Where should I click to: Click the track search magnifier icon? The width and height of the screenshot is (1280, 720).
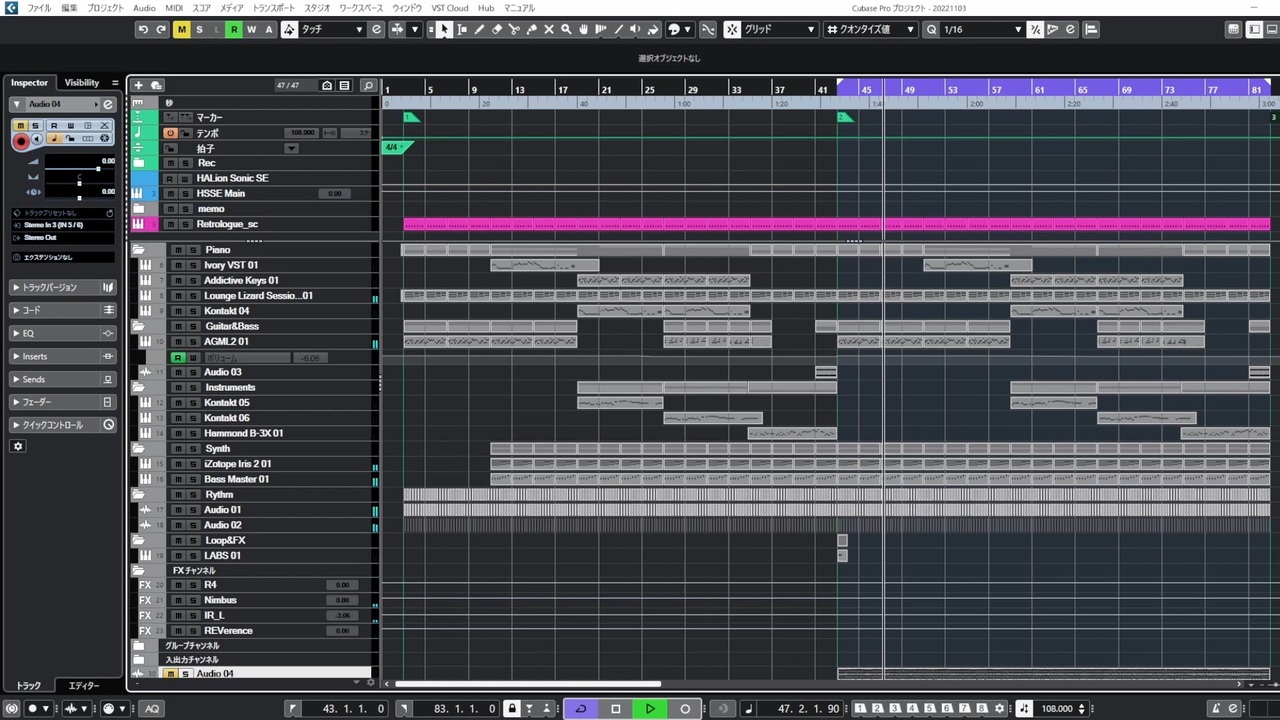click(368, 86)
